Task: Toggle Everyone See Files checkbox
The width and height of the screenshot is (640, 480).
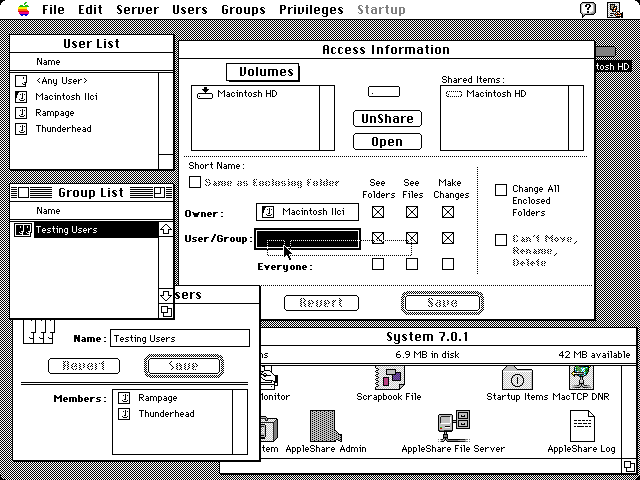Action: (x=412, y=264)
